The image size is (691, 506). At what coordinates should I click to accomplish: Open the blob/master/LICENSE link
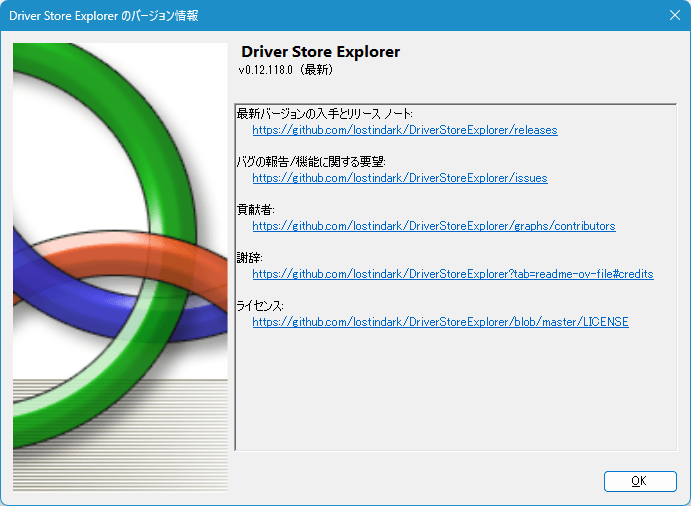[440, 322]
